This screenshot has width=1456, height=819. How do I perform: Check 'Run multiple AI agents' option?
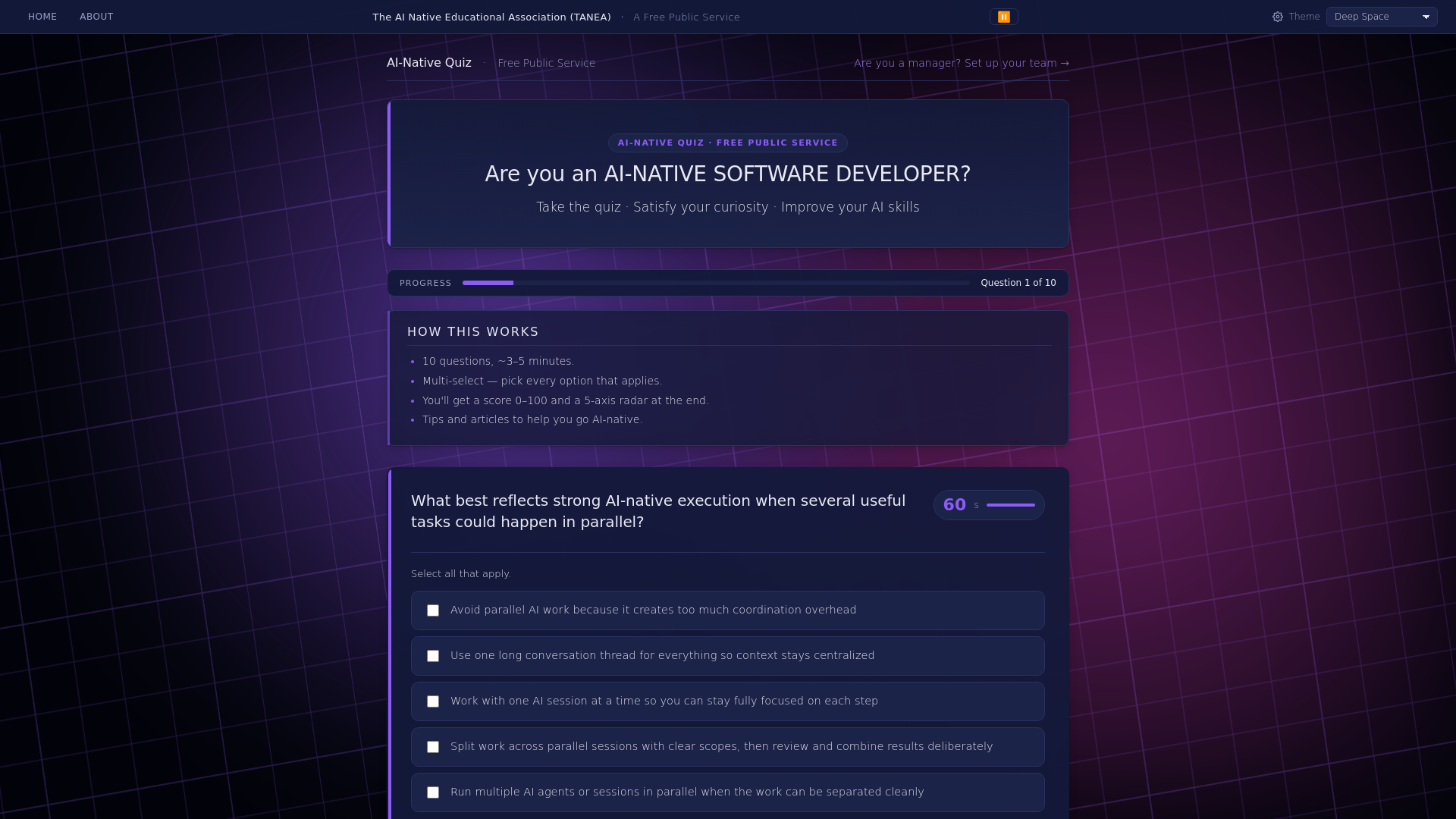pyautogui.click(x=433, y=792)
